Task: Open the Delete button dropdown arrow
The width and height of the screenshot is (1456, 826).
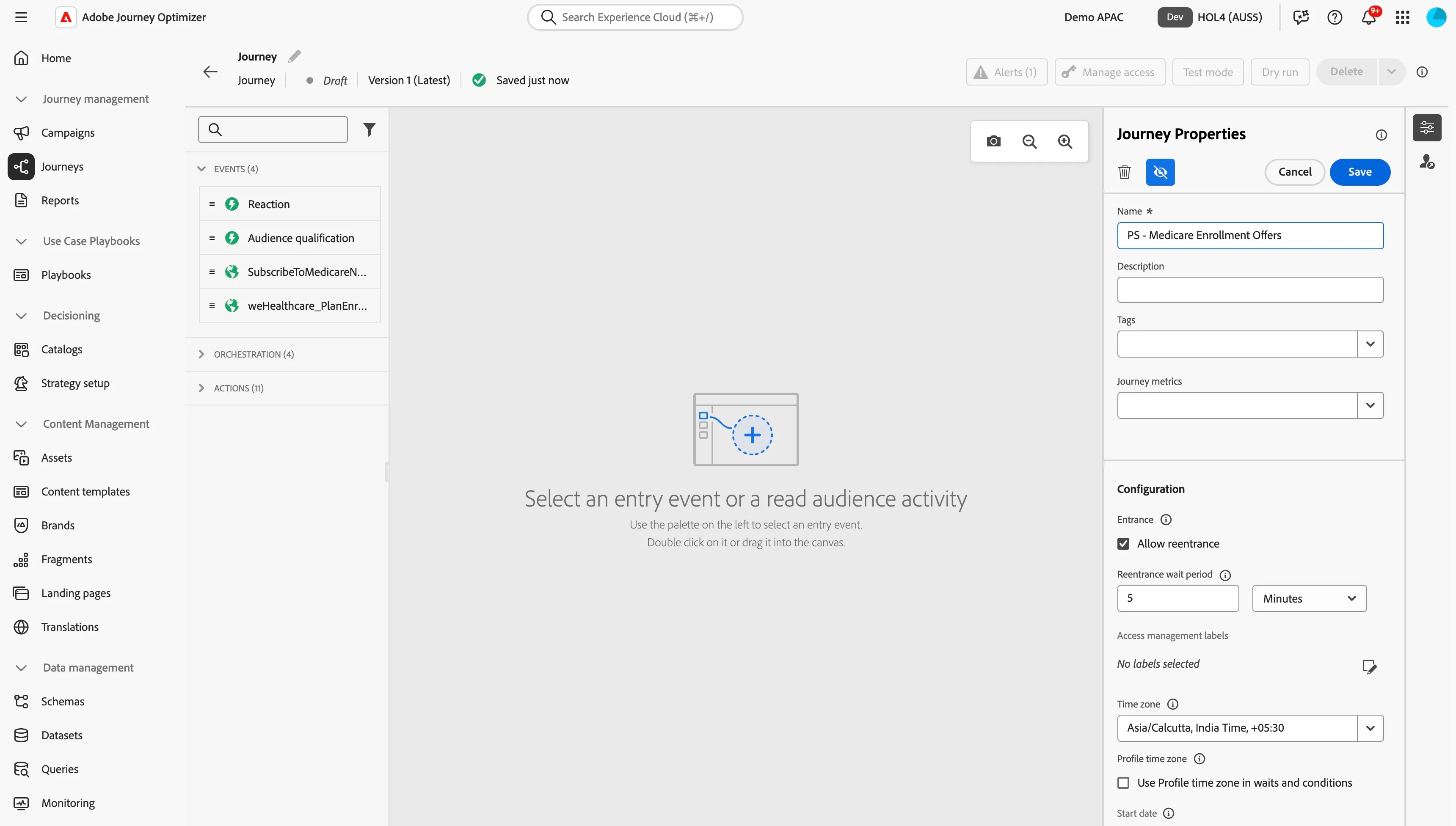Action: 1391,72
